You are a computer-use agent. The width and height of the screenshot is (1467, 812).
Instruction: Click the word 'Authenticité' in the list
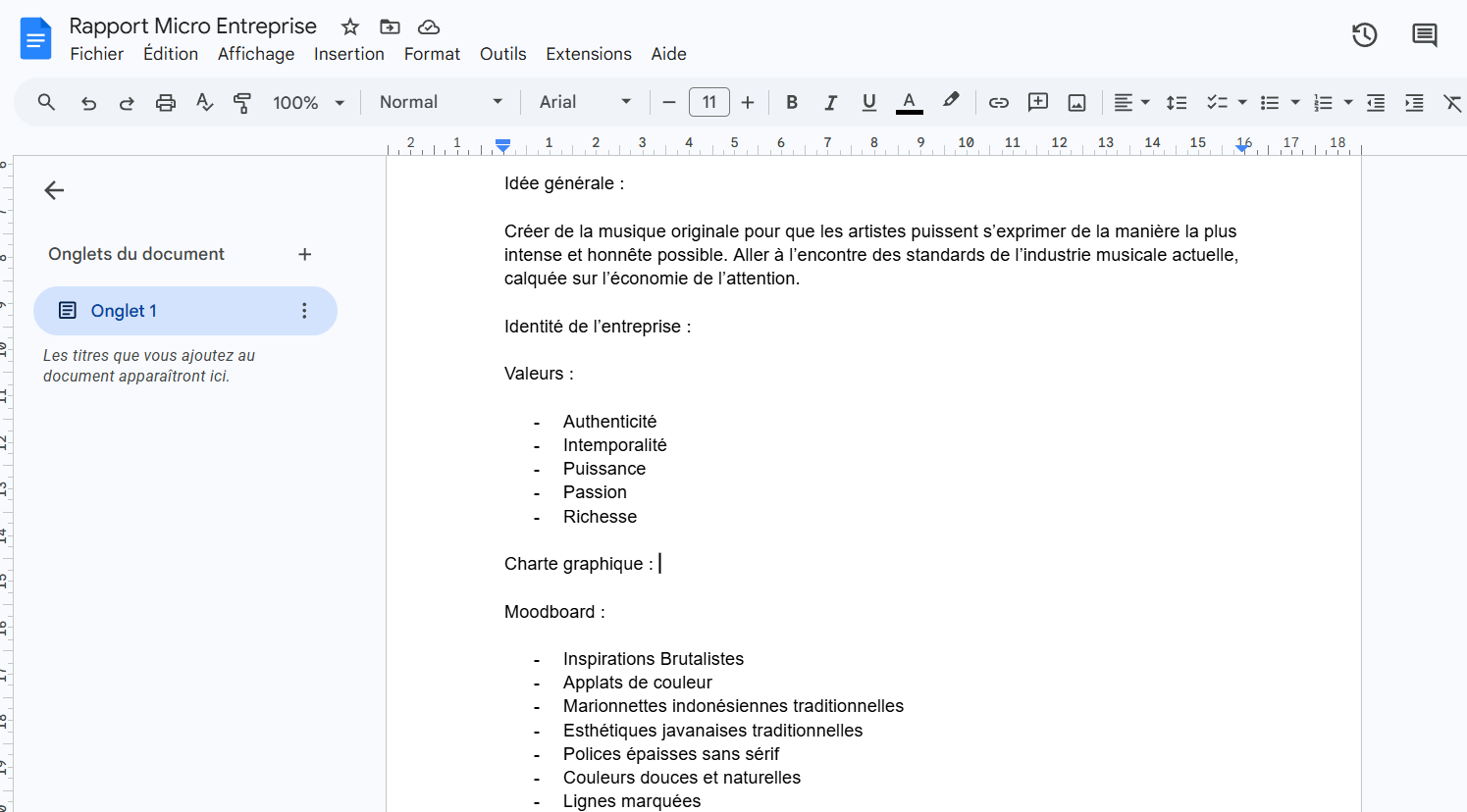point(610,422)
